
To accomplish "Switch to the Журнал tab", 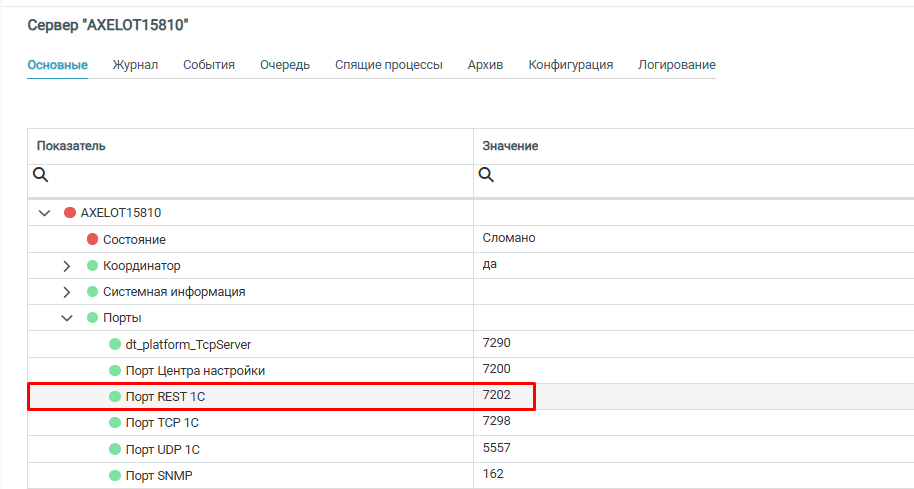I will click(x=135, y=65).
